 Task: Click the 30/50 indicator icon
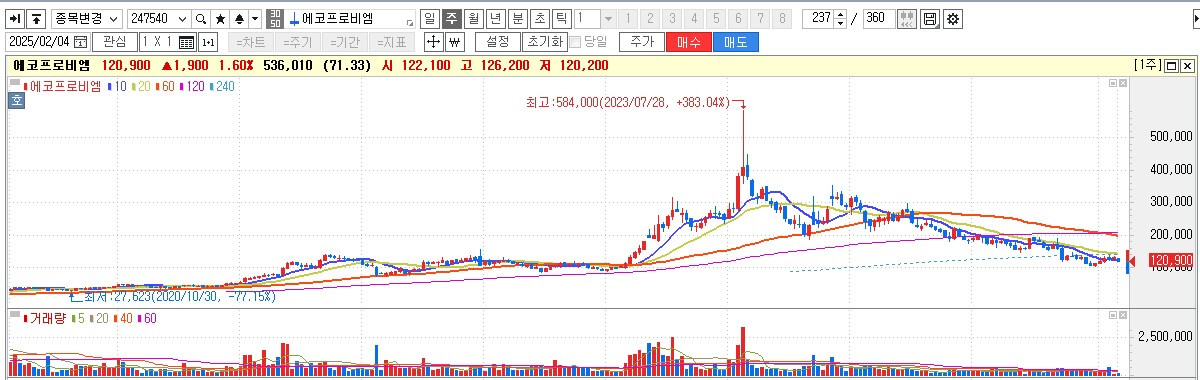tap(275, 19)
